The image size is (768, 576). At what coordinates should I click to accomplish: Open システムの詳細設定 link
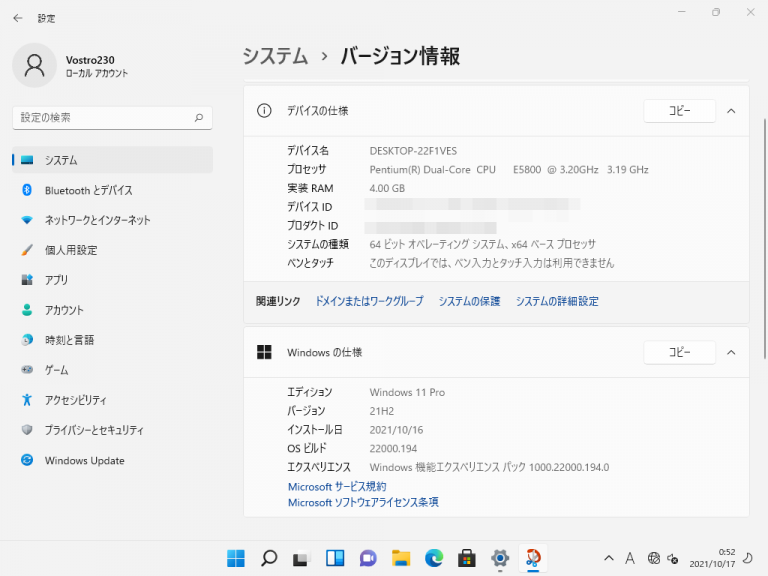tap(557, 301)
